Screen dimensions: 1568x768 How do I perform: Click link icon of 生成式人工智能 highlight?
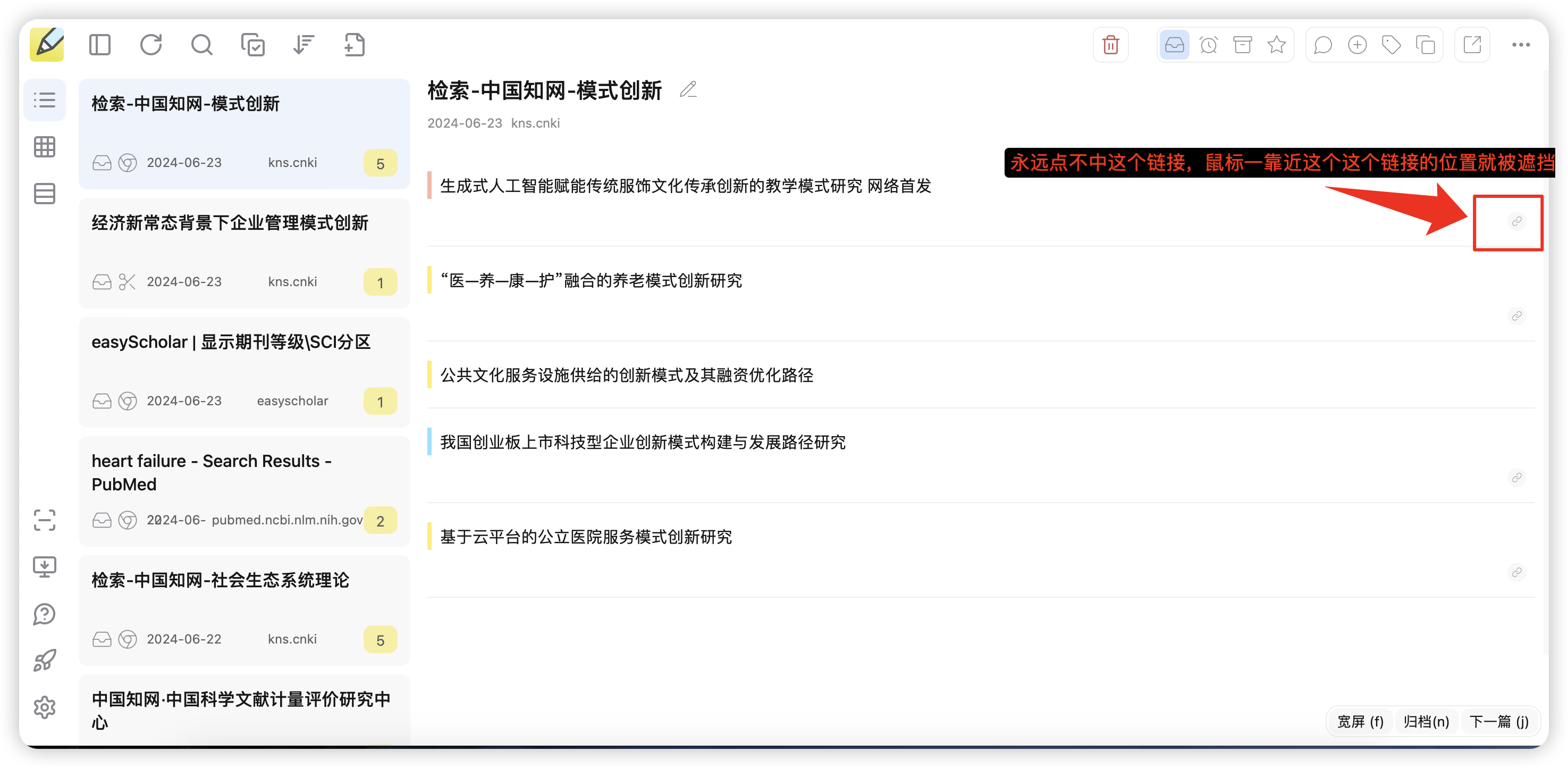[x=1517, y=221]
